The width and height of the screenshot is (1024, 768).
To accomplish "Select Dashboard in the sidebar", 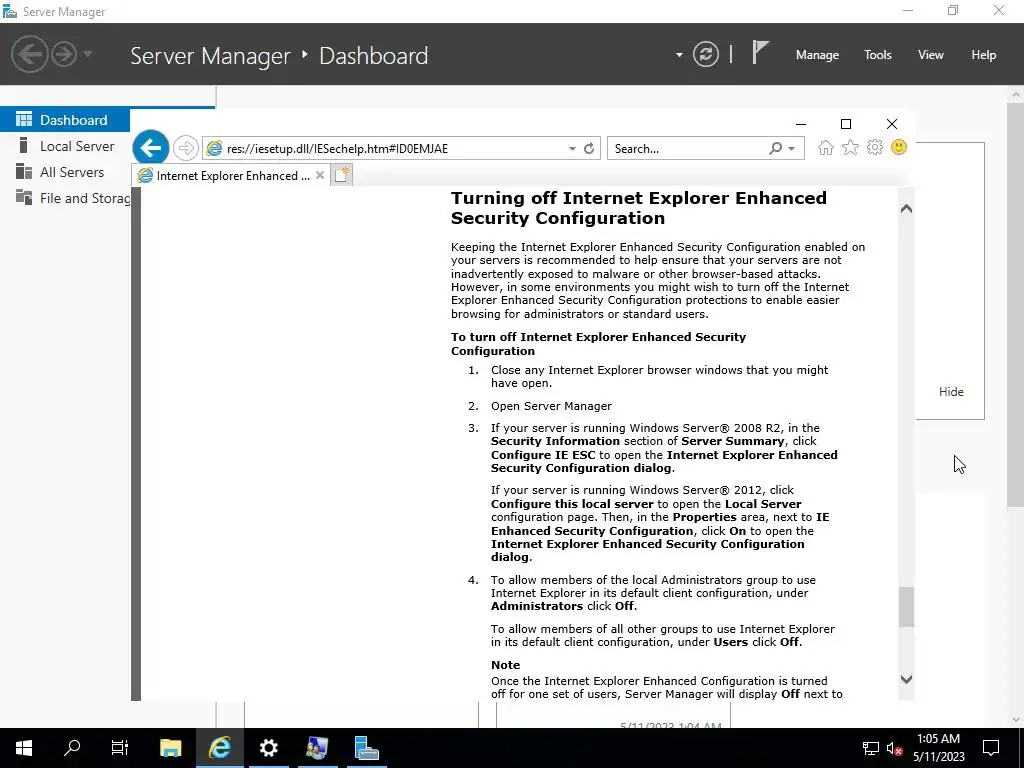I will click(65, 120).
